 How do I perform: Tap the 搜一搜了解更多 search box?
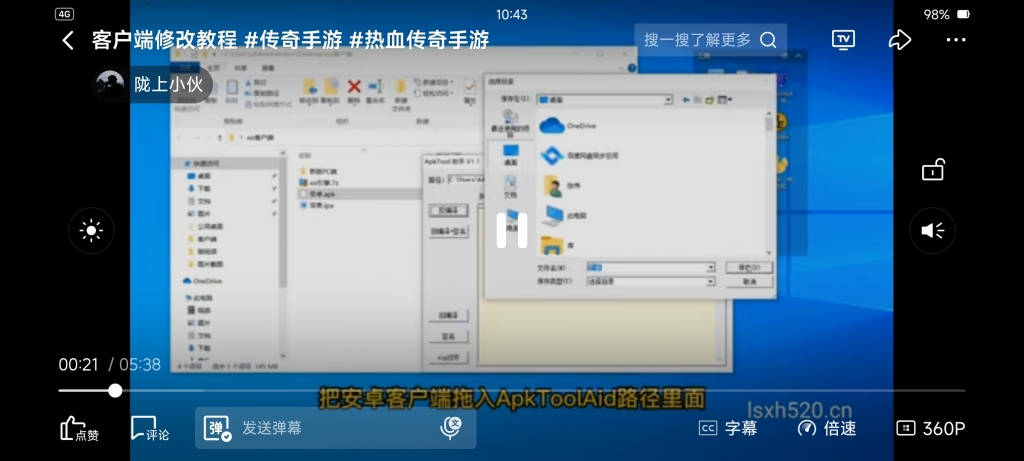[711, 40]
